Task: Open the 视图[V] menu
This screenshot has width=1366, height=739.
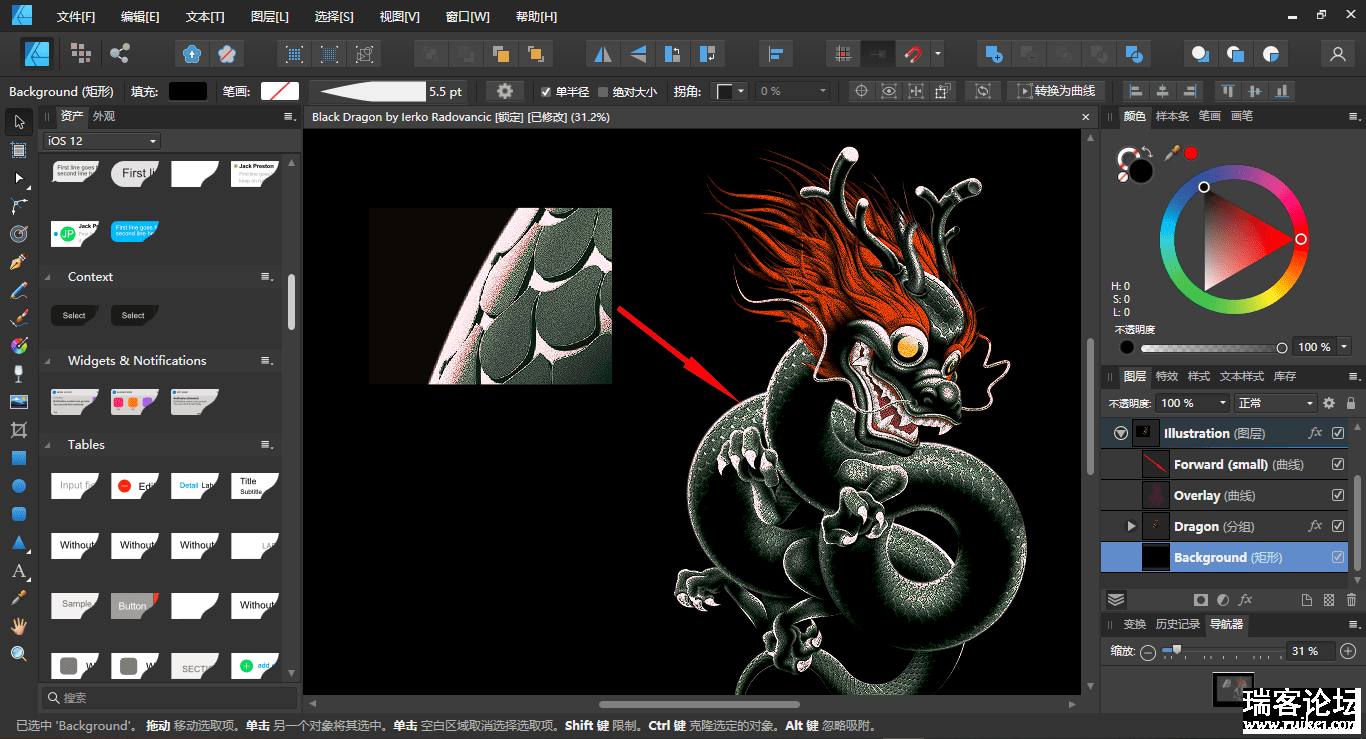Action: tap(400, 17)
